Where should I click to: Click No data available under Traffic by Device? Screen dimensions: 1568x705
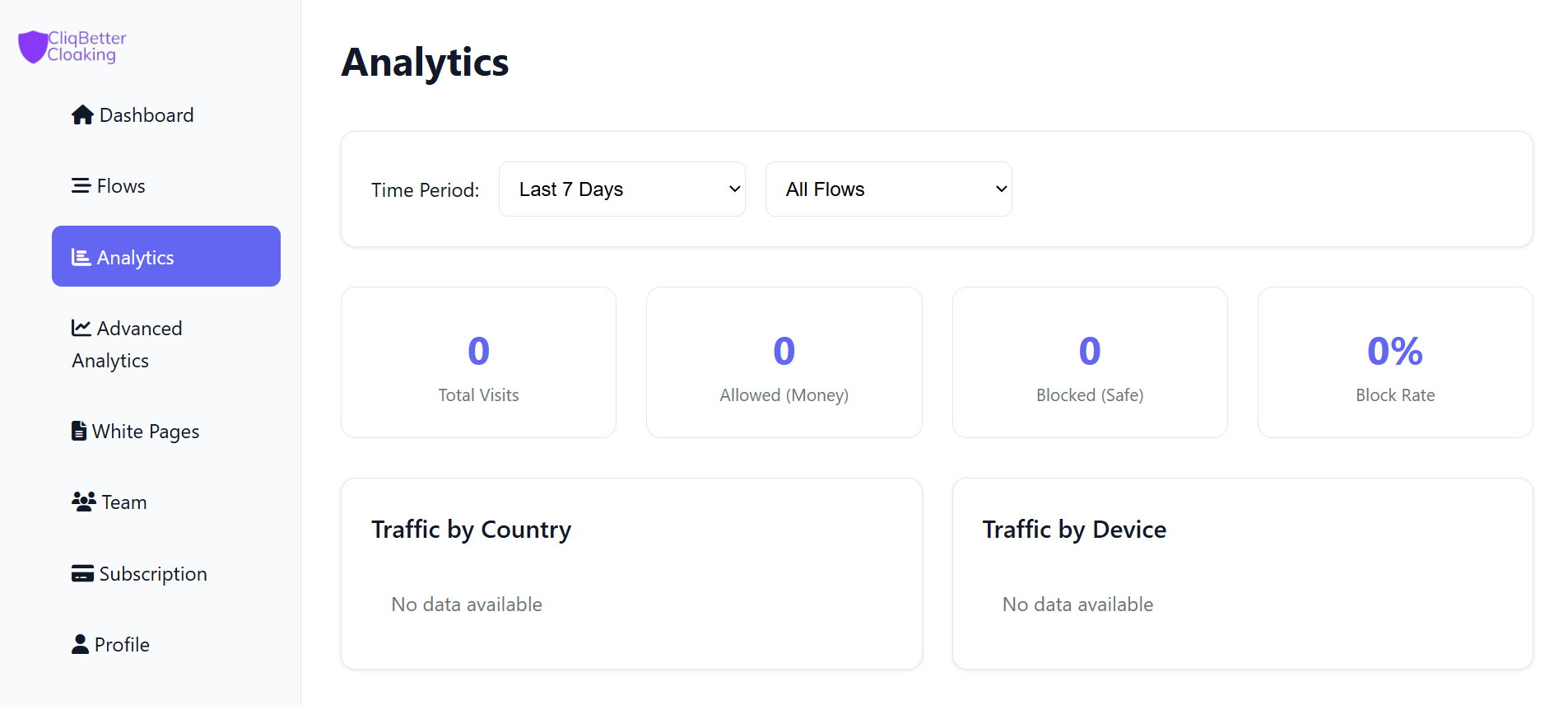click(1077, 605)
